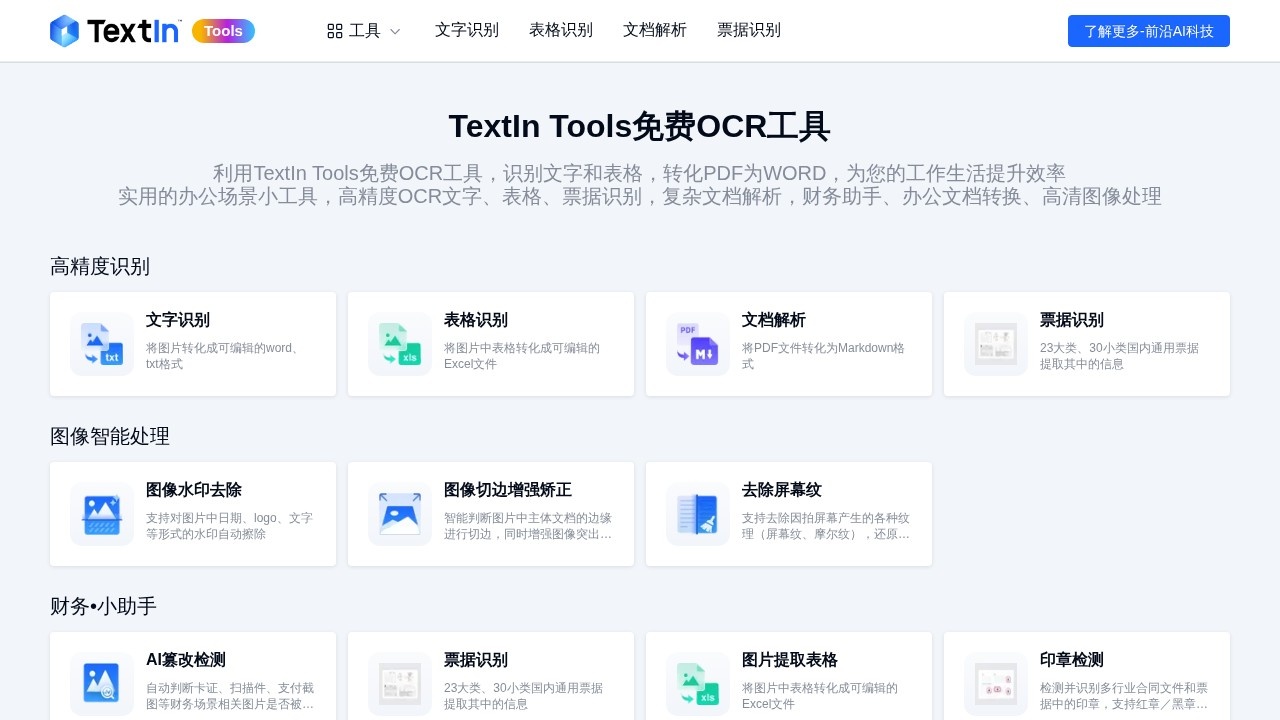
Task: Click the 财务•小助手 section heading
Action: [x=103, y=607]
